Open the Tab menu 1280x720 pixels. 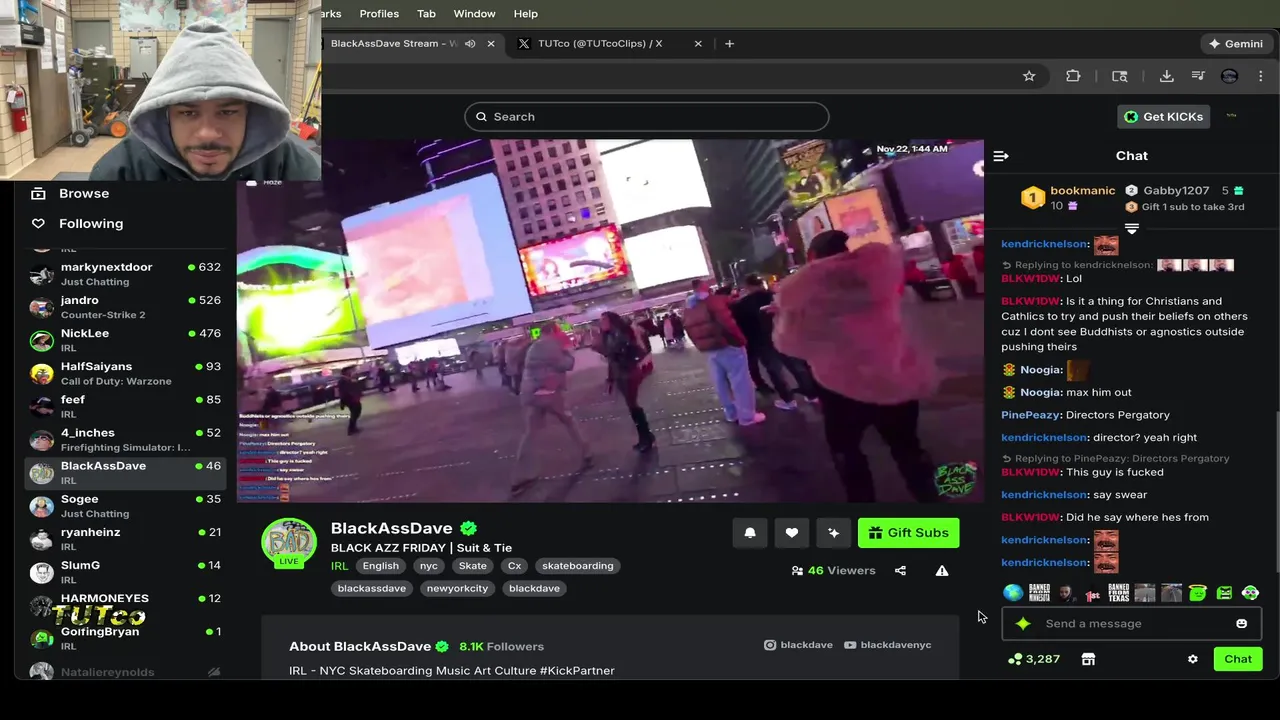click(x=426, y=14)
